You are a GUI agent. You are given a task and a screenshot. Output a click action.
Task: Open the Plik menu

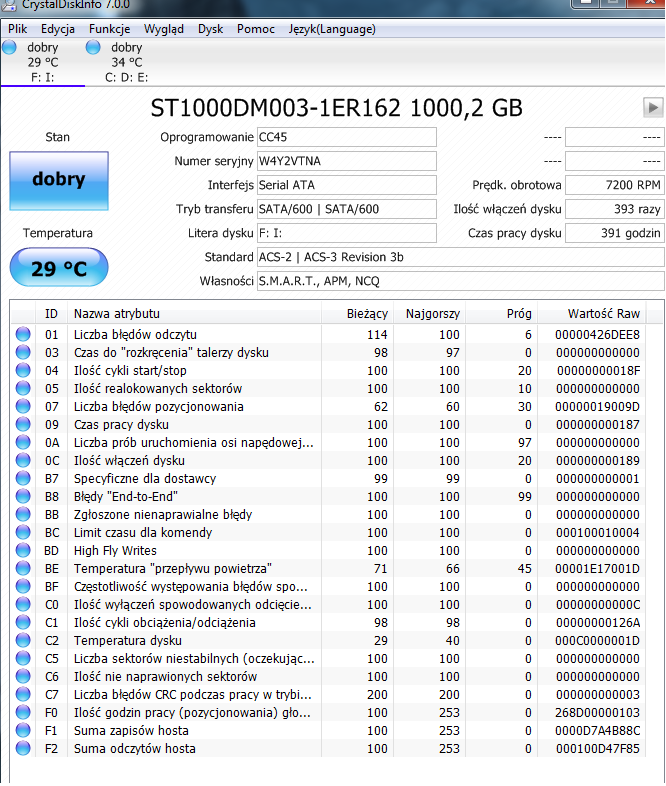tap(18, 29)
